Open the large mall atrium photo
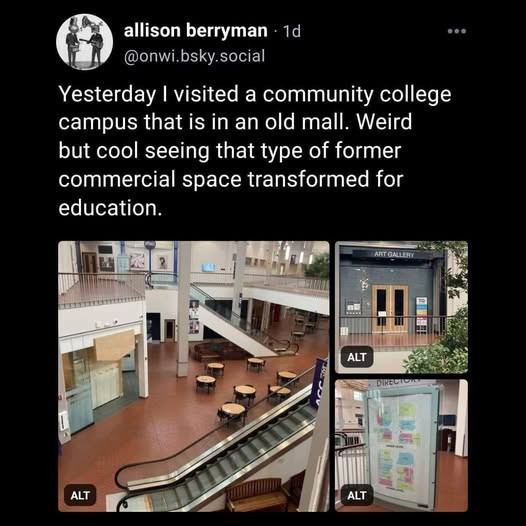Viewport: 526px width, 526px height. 194,376
